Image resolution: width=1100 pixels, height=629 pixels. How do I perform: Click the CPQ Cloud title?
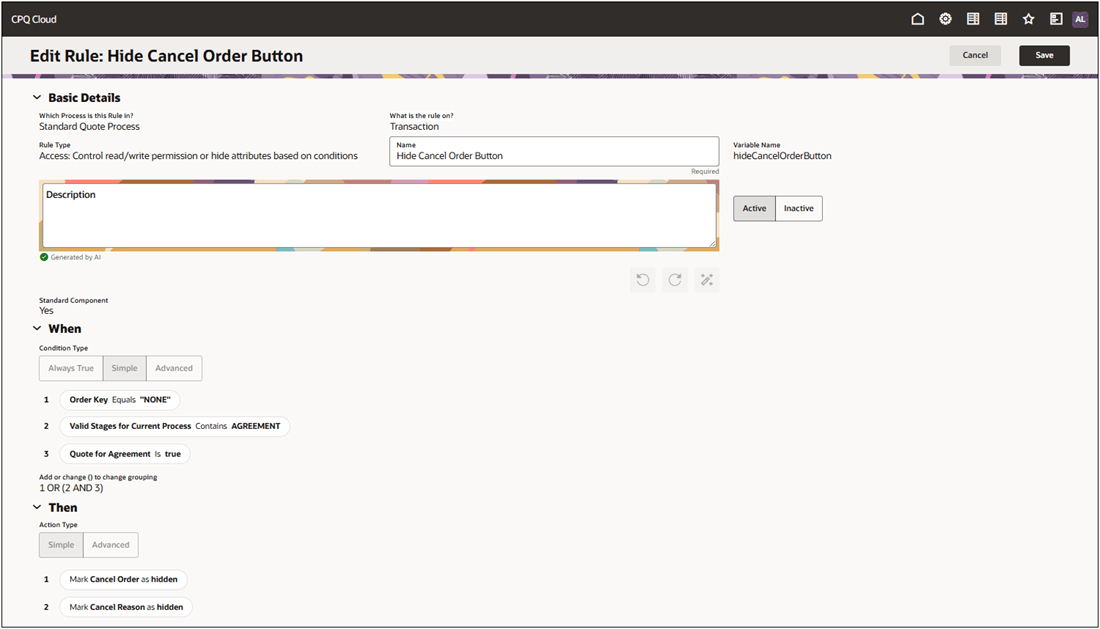(34, 19)
